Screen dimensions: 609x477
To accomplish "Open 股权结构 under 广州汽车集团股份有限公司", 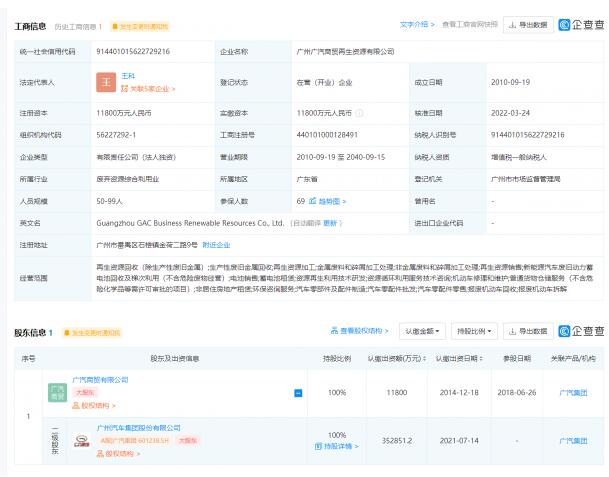I will click(x=118, y=454).
